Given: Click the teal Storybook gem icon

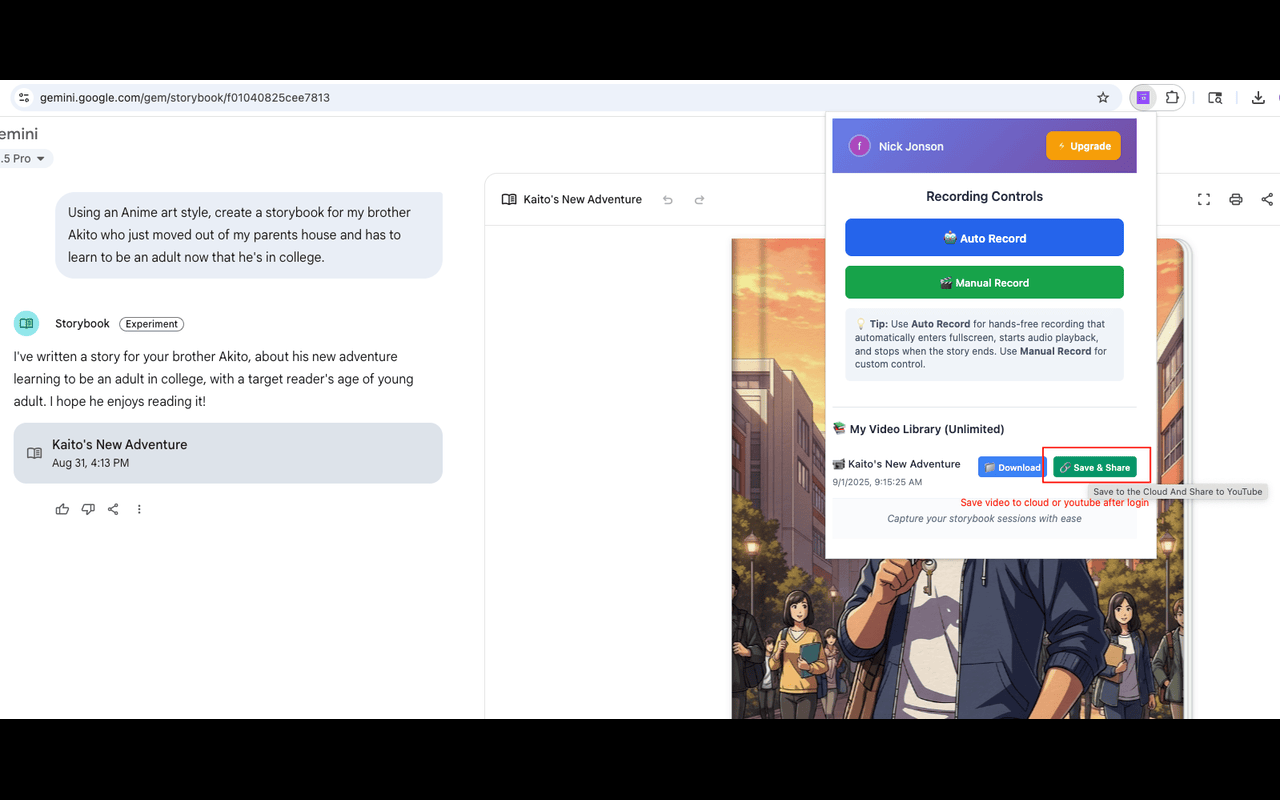Looking at the screenshot, I should coord(26,323).
